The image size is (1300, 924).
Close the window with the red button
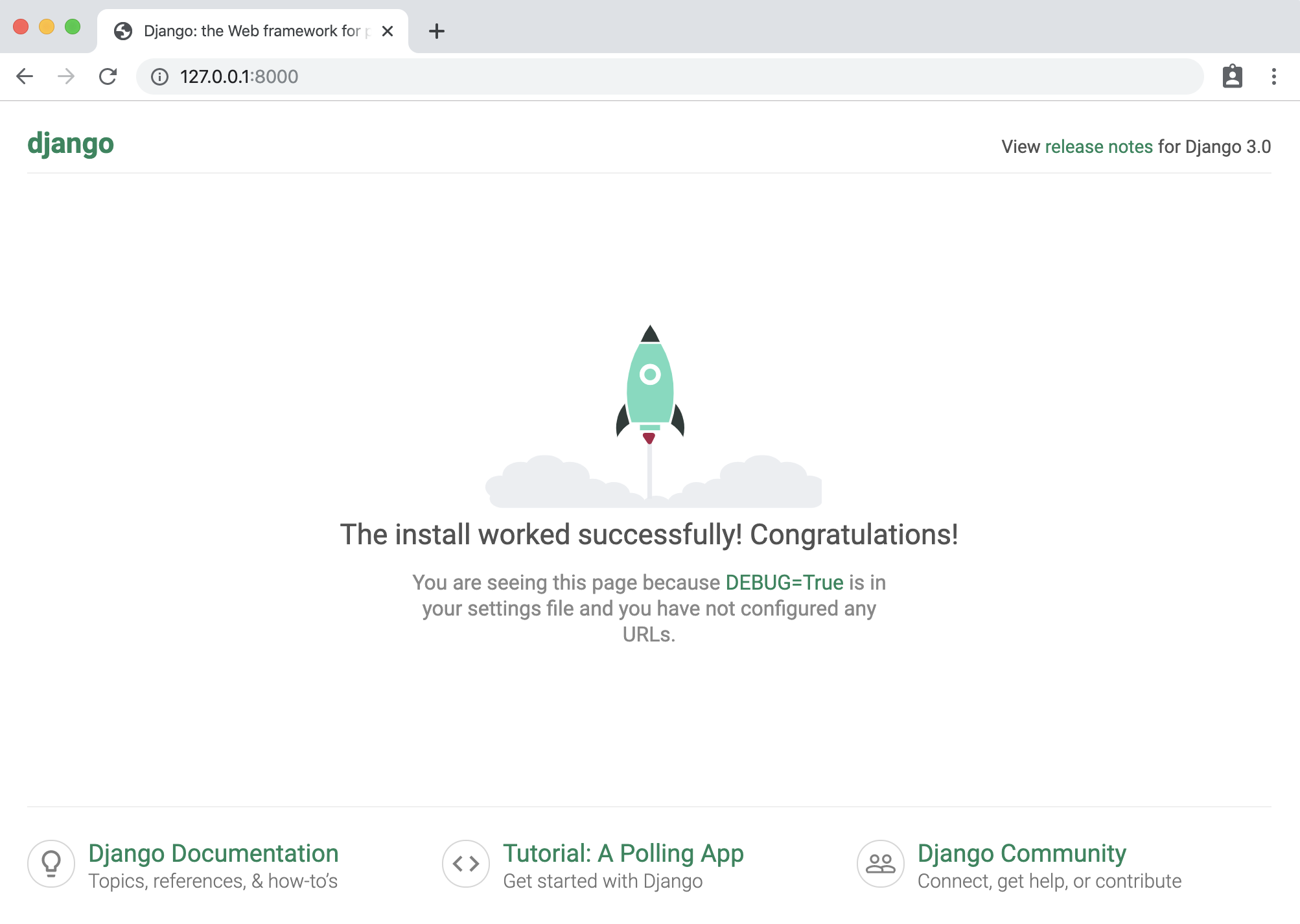(x=21, y=27)
